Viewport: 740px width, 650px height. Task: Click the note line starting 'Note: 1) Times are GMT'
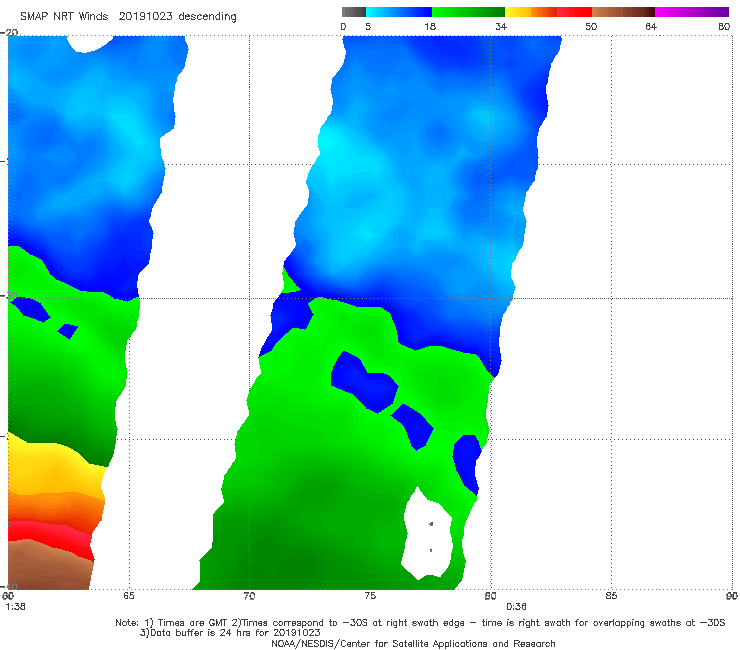(420, 623)
